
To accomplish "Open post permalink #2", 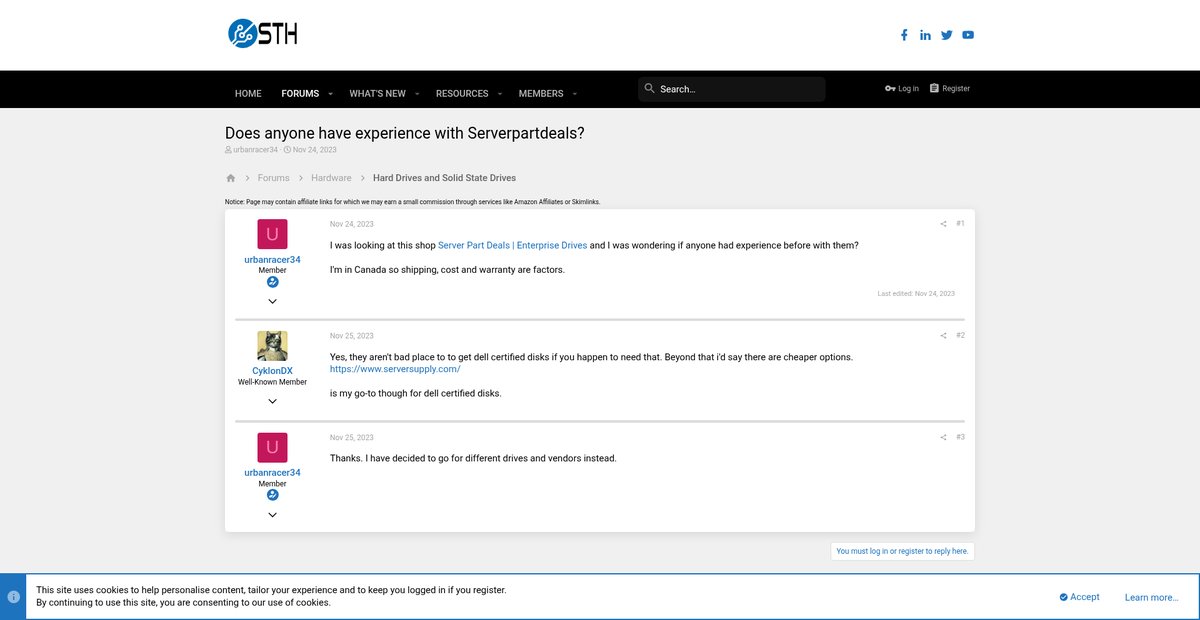I will pos(960,336).
